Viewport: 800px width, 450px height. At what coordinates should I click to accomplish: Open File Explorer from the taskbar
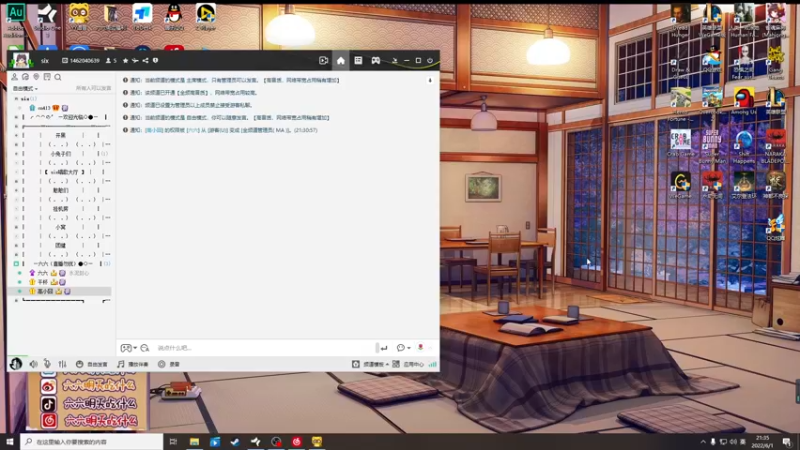coord(194,442)
